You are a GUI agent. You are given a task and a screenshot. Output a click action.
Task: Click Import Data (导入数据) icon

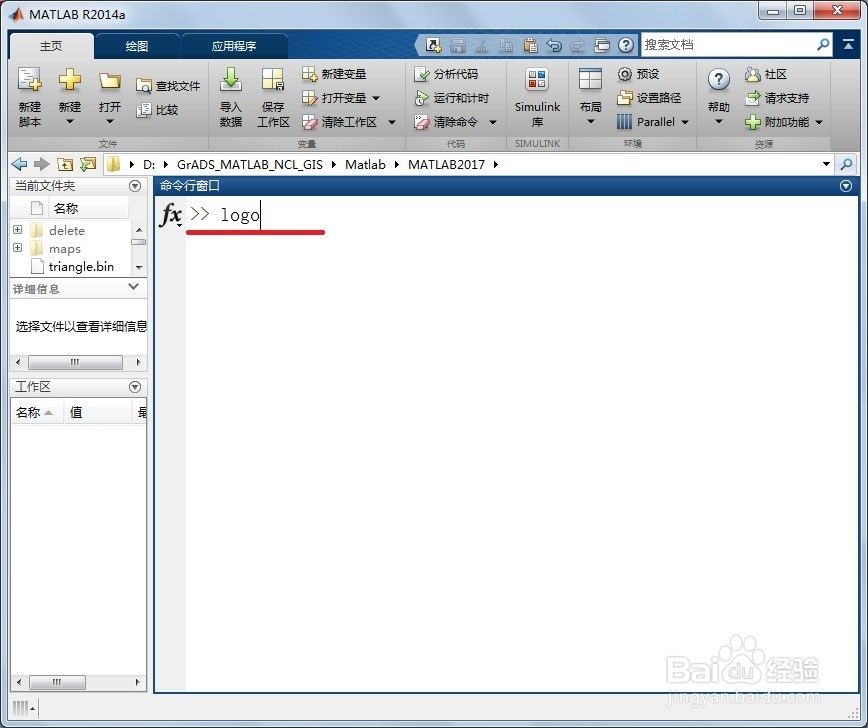coord(231,80)
